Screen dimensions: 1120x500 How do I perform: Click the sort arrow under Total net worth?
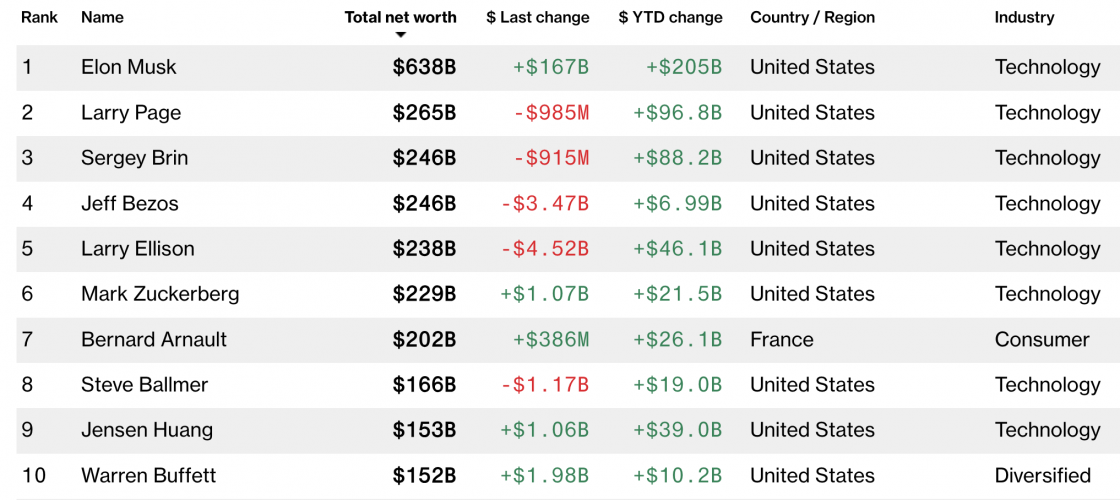pos(401,35)
